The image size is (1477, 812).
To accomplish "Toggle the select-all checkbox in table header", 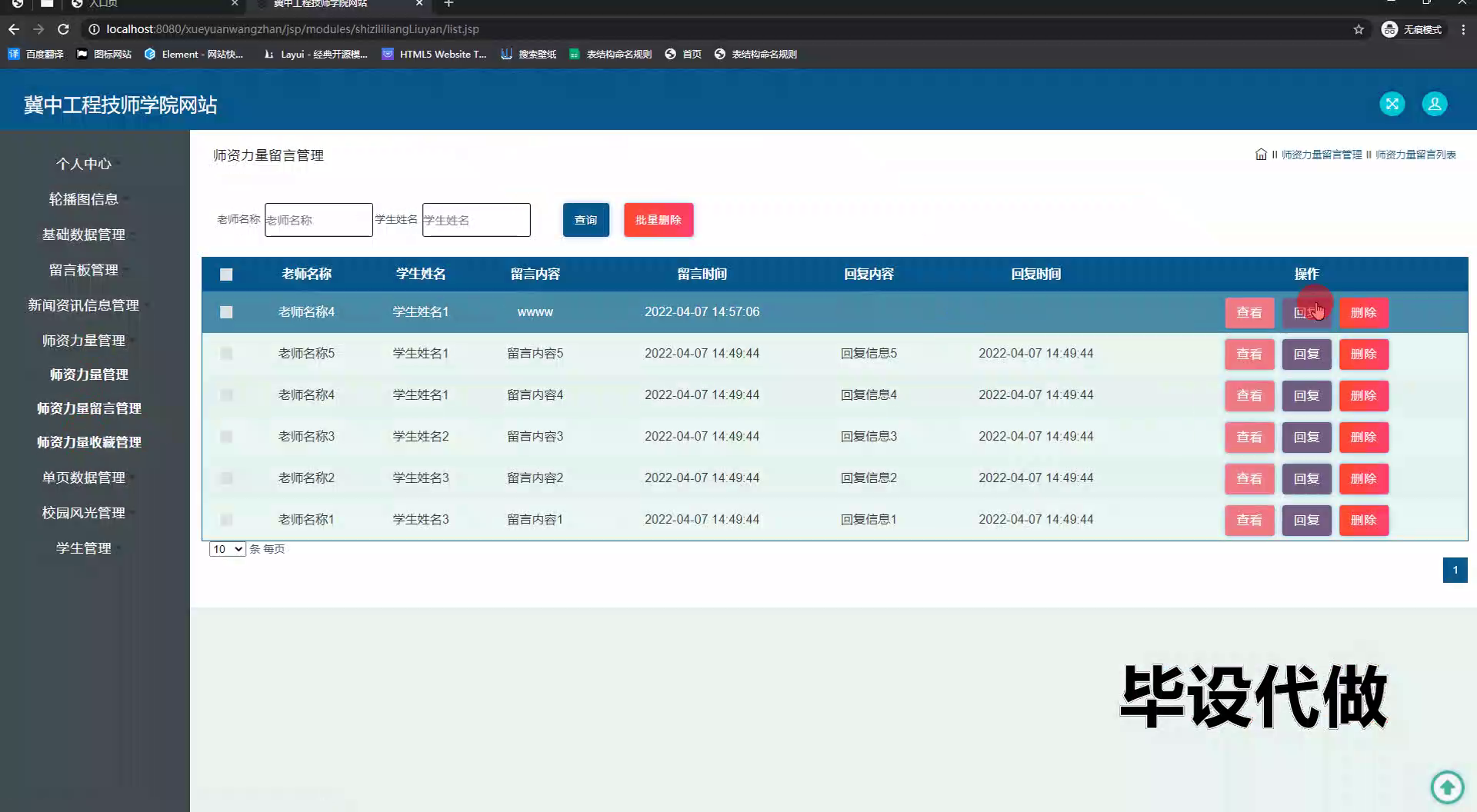I will tap(226, 275).
